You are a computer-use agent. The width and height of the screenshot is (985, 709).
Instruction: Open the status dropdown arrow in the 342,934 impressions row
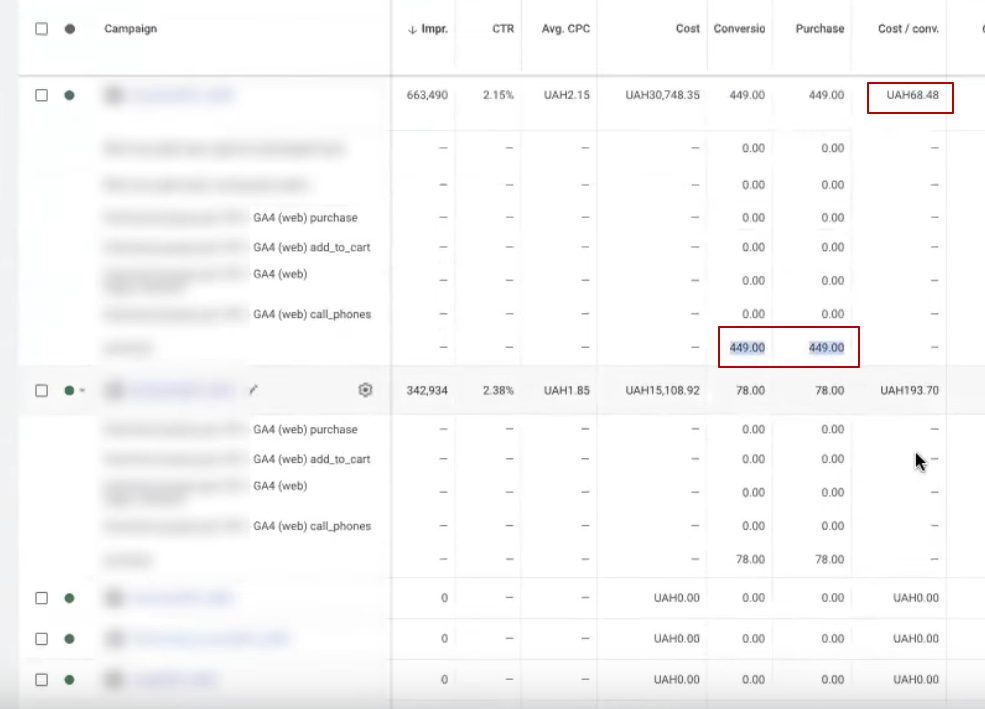82,391
